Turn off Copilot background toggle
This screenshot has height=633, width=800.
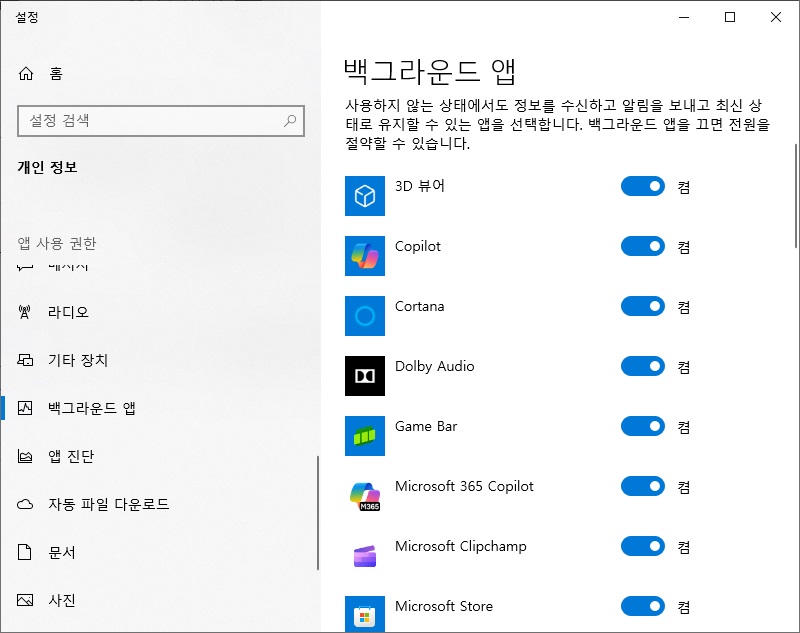point(643,246)
